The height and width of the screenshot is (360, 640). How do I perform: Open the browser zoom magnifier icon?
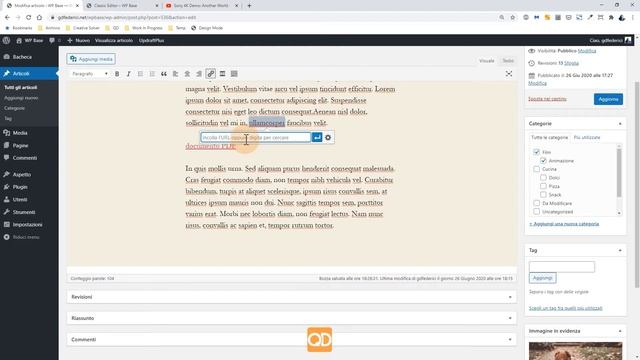(502, 18)
